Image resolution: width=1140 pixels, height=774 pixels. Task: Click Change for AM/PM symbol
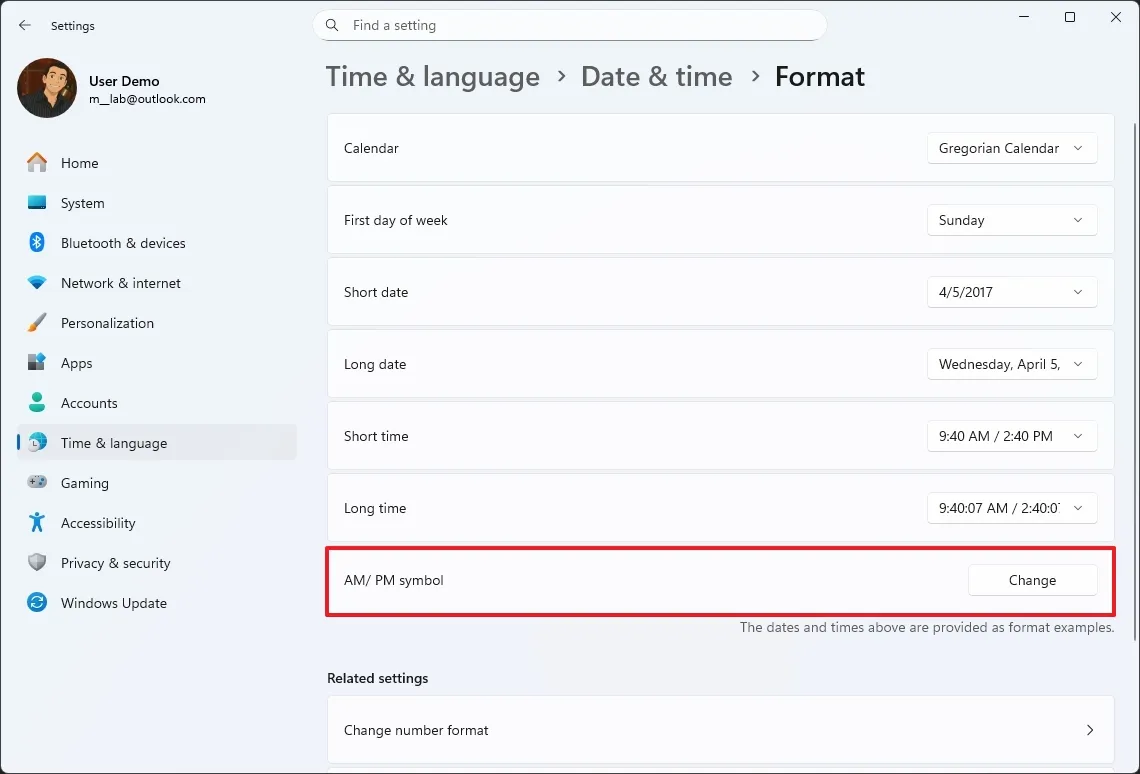[x=1032, y=580]
